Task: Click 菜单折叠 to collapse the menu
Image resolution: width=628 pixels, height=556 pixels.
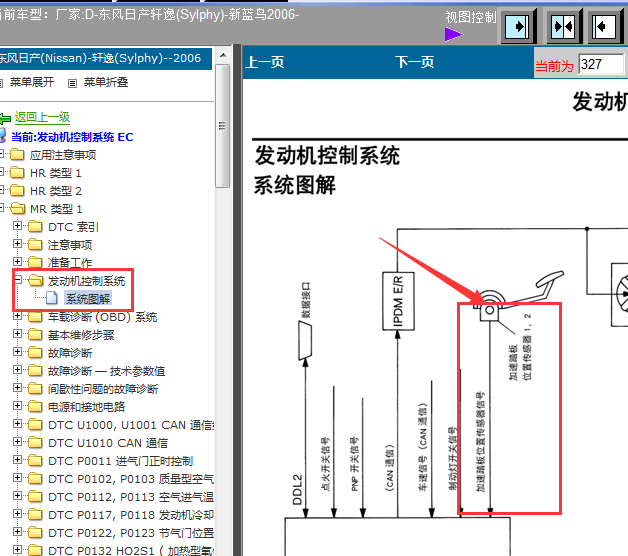Action: point(106,82)
